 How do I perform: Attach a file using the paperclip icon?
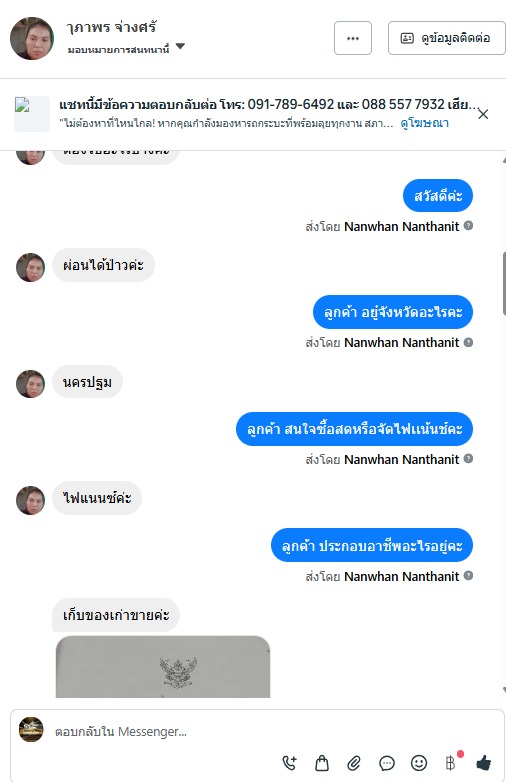(354, 763)
